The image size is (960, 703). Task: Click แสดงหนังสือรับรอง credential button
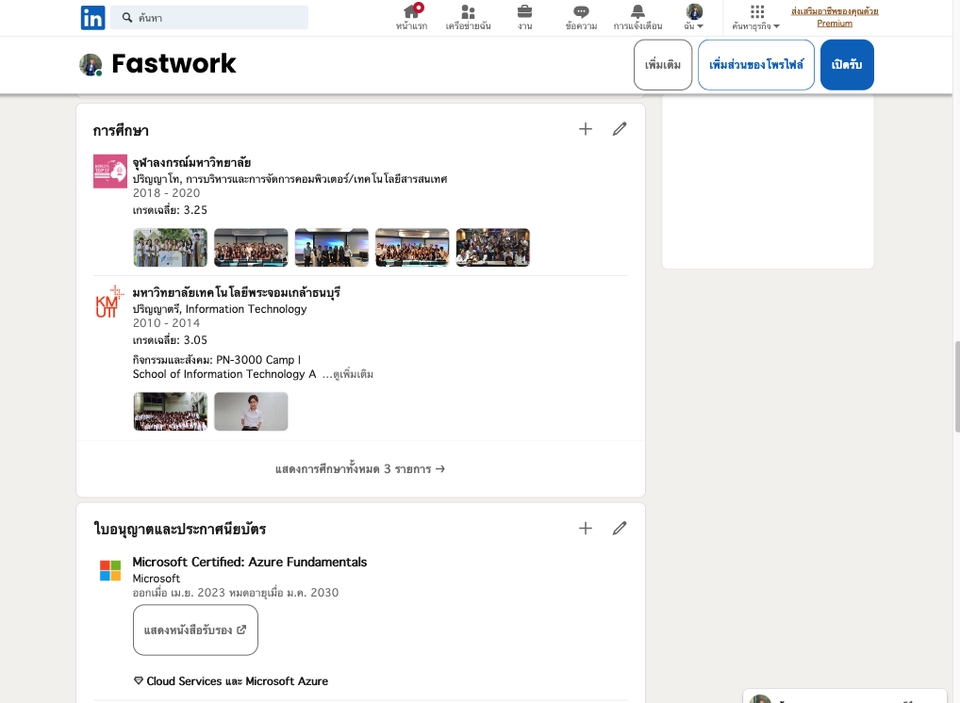click(195, 630)
